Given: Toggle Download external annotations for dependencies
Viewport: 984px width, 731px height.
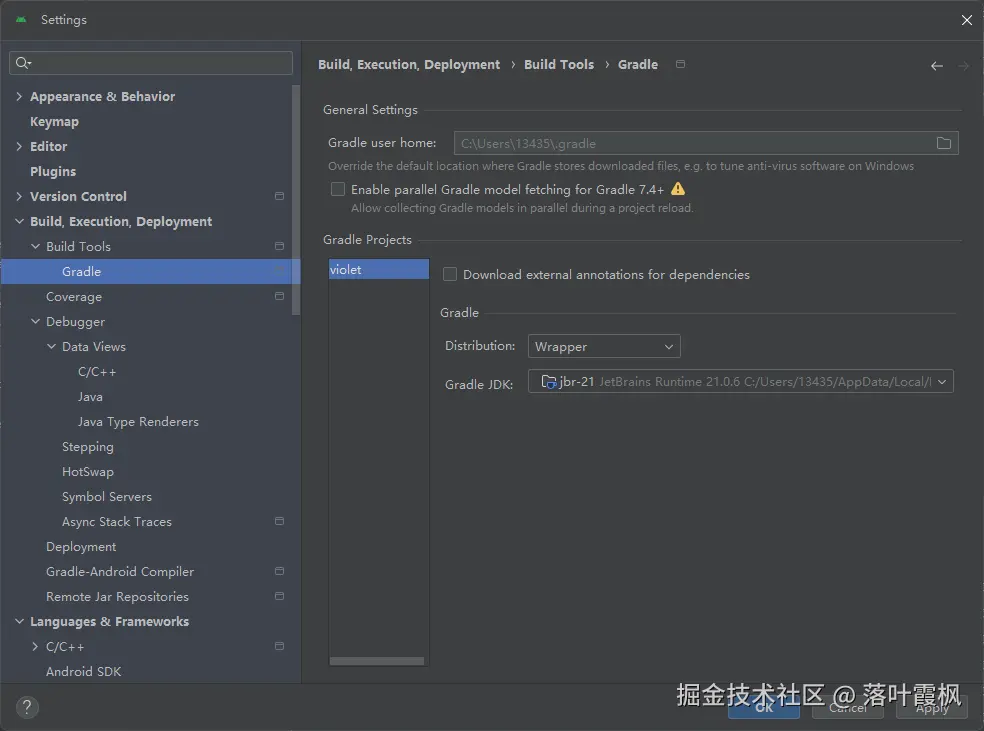Looking at the screenshot, I should coord(450,274).
